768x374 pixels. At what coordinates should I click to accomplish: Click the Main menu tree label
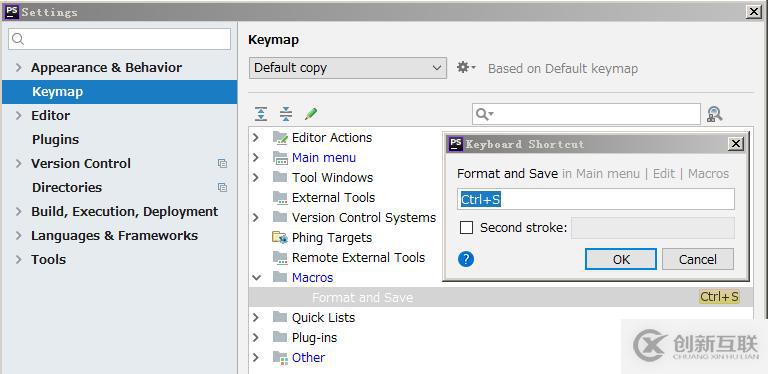(x=324, y=158)
